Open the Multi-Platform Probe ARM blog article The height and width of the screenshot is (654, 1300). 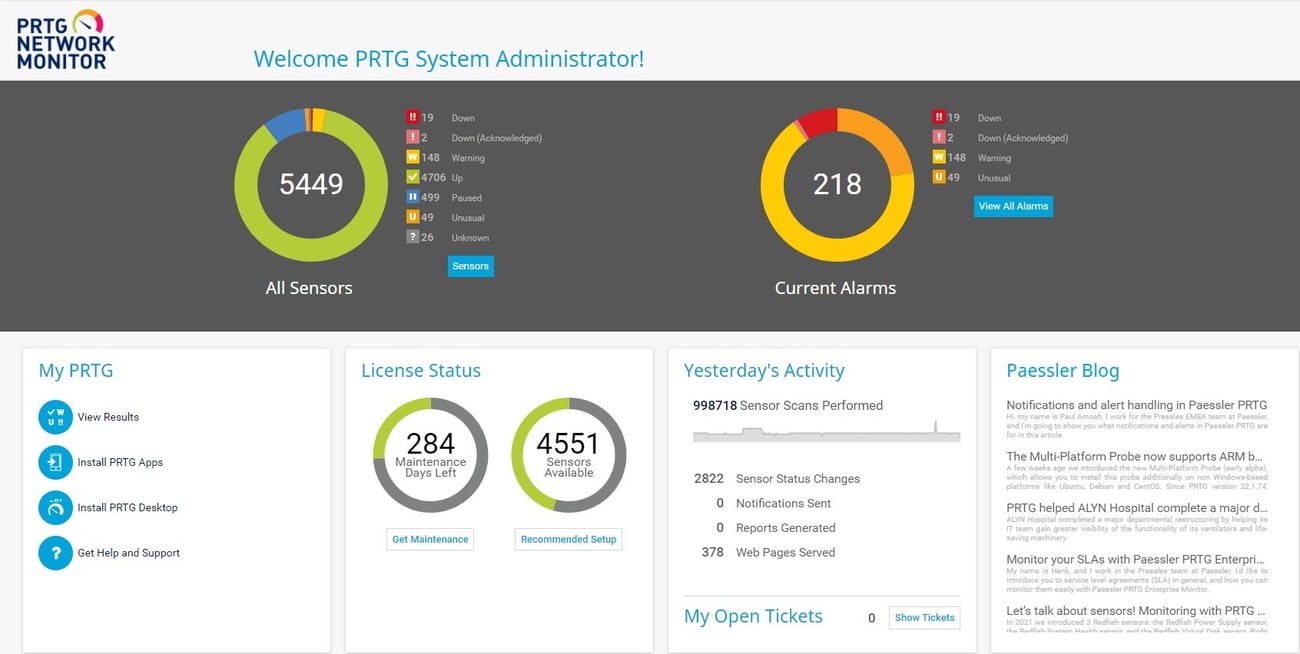pyautogui.click(x=1134, y=455)
